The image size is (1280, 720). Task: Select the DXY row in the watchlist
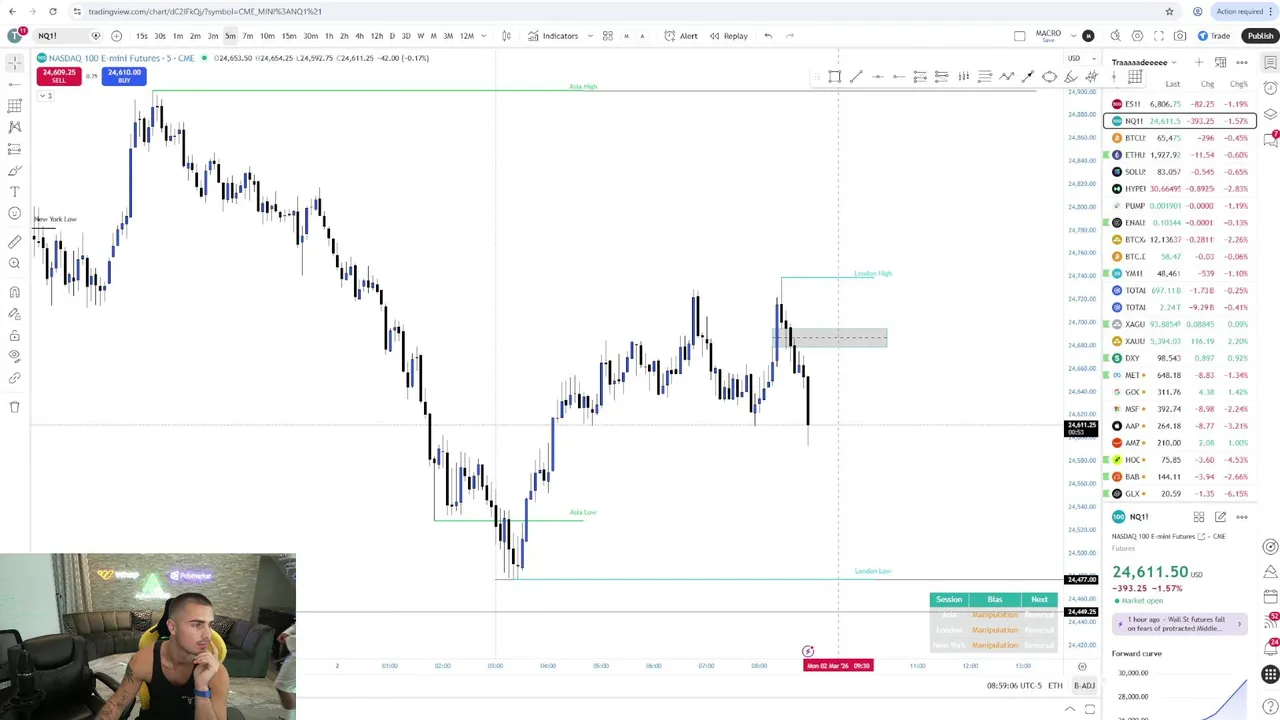(x=1180, y=358)
